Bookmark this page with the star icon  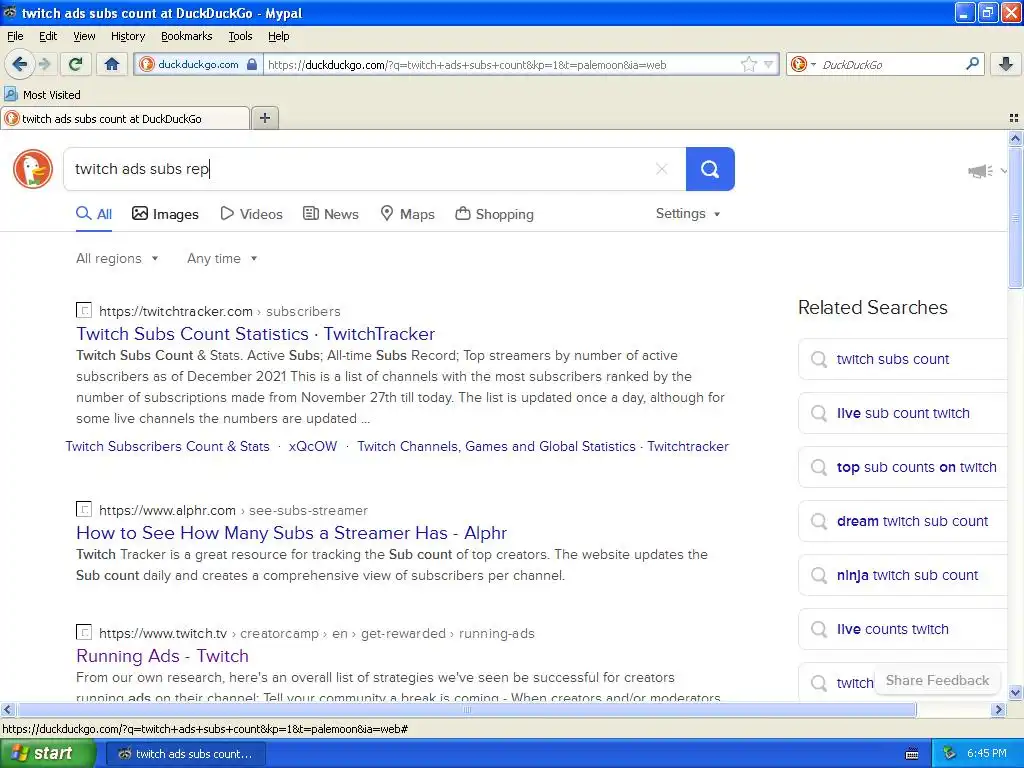[748, 64]
